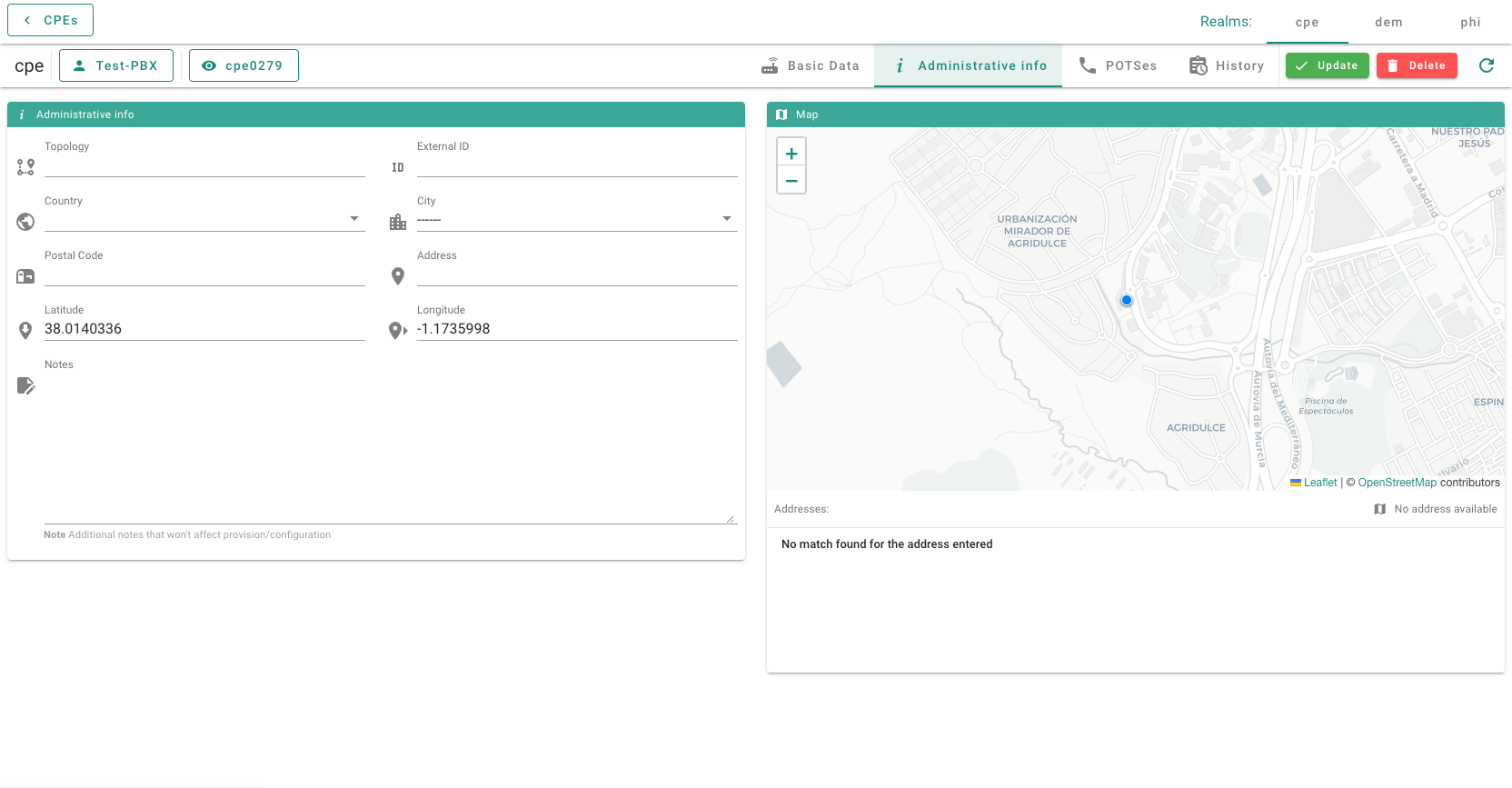Click the topology icon beside Topology field
This screenshot has width=1512, height=788.
coord(25,167)
